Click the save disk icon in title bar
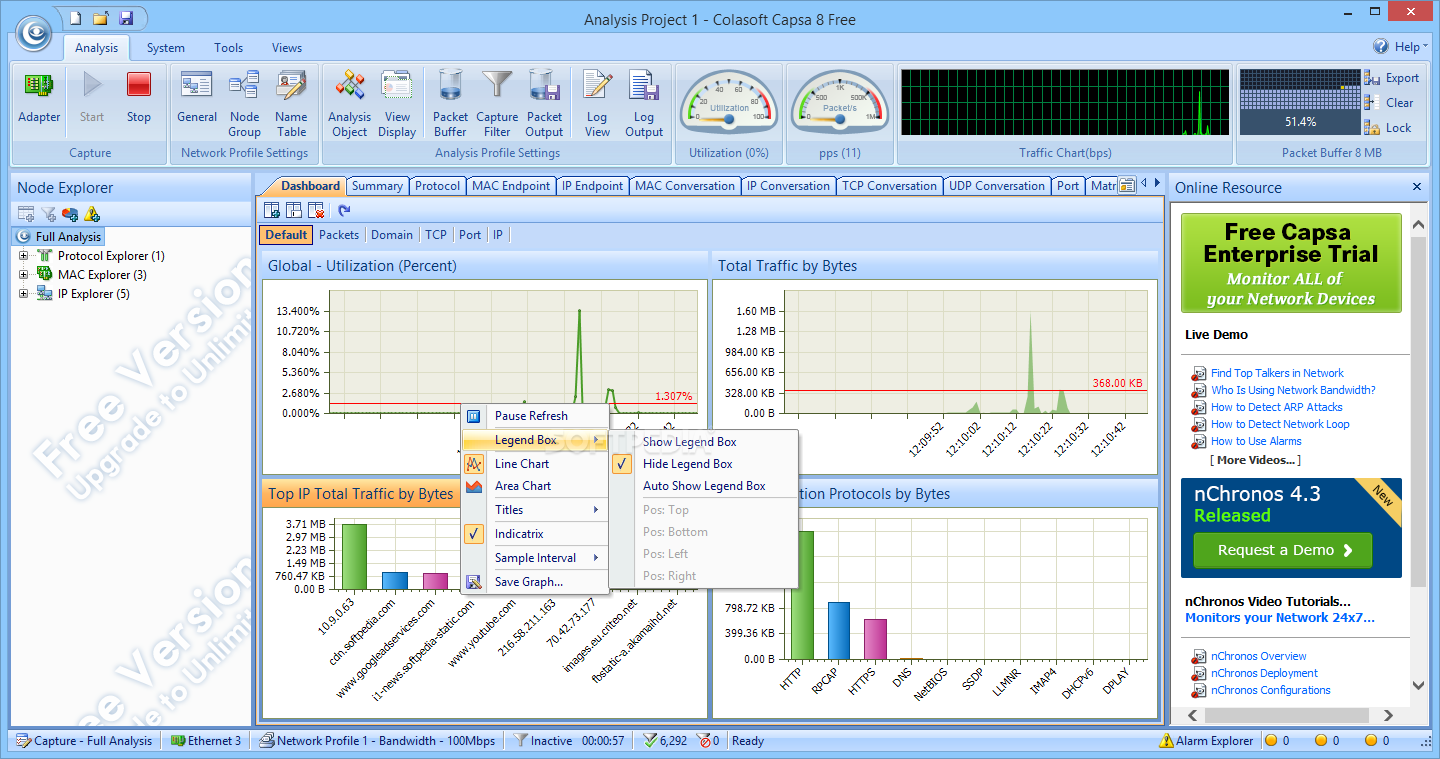 tap(126, 18)
